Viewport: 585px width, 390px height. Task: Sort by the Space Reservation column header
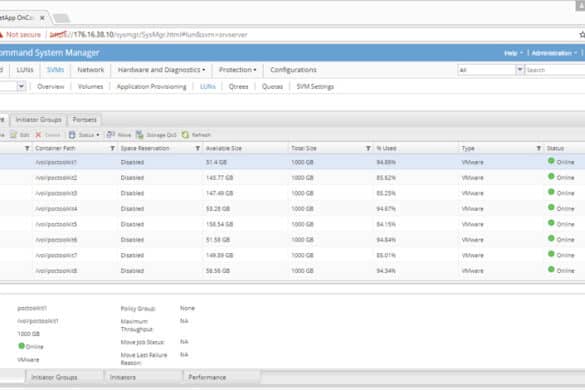[x=145, y=149]
